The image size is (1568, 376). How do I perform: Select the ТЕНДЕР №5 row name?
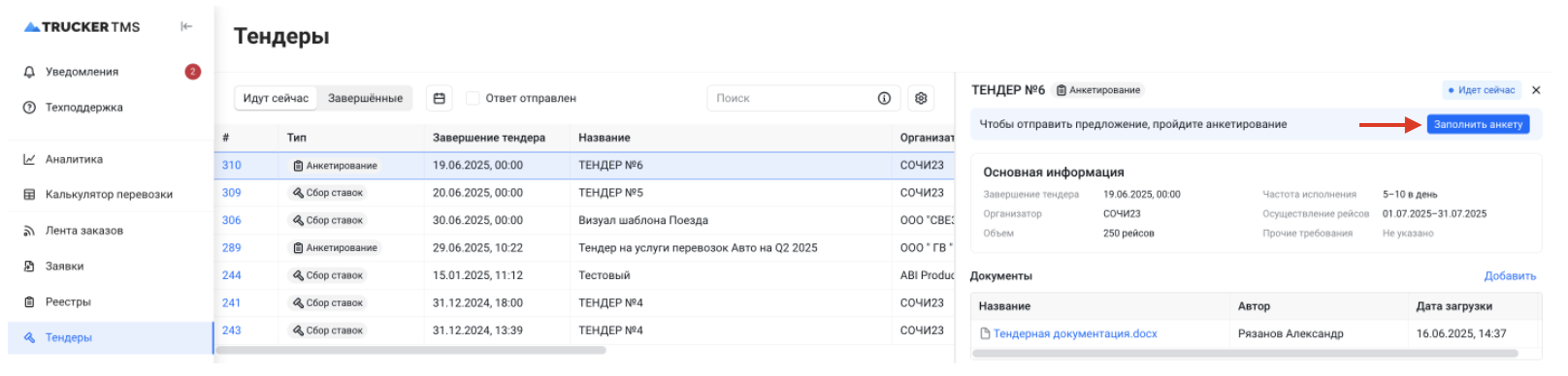coord(610,193)
